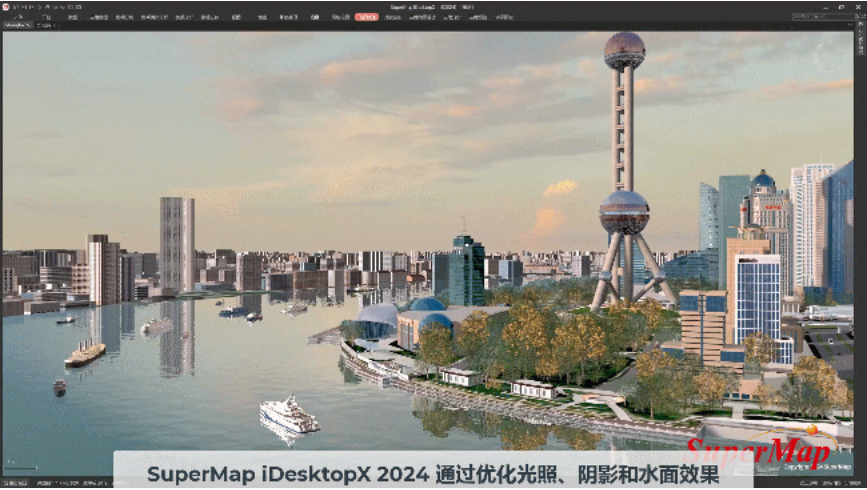Click the navigation compass in the scene corner
Viewport: 867px width, 490px height.
click(829, 54)
